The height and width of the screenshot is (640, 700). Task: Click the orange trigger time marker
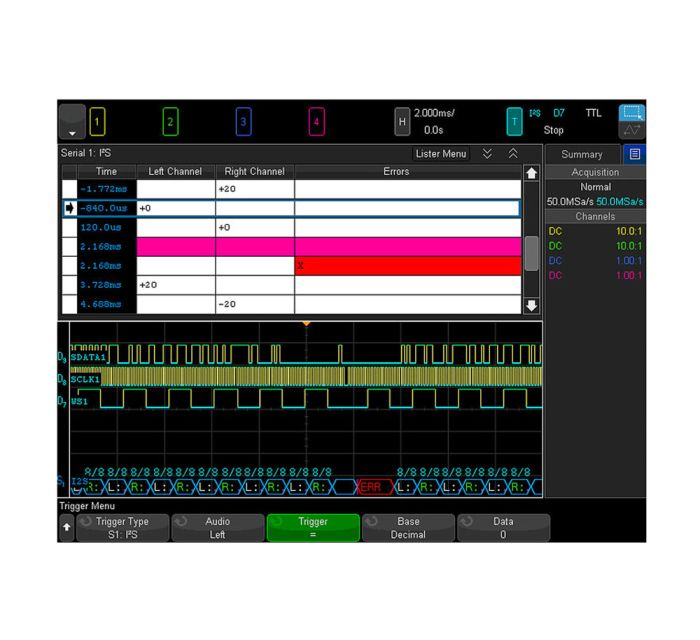306,323
